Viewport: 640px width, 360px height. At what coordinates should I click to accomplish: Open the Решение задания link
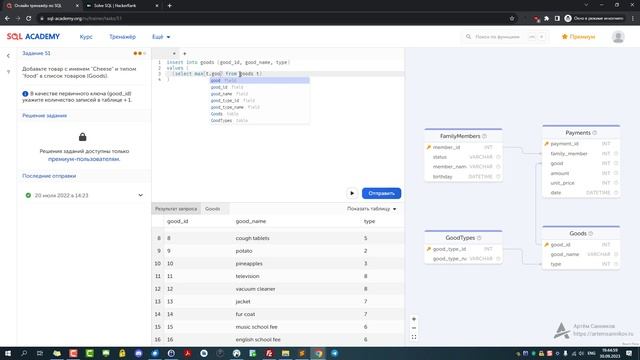tap(44, 116)
